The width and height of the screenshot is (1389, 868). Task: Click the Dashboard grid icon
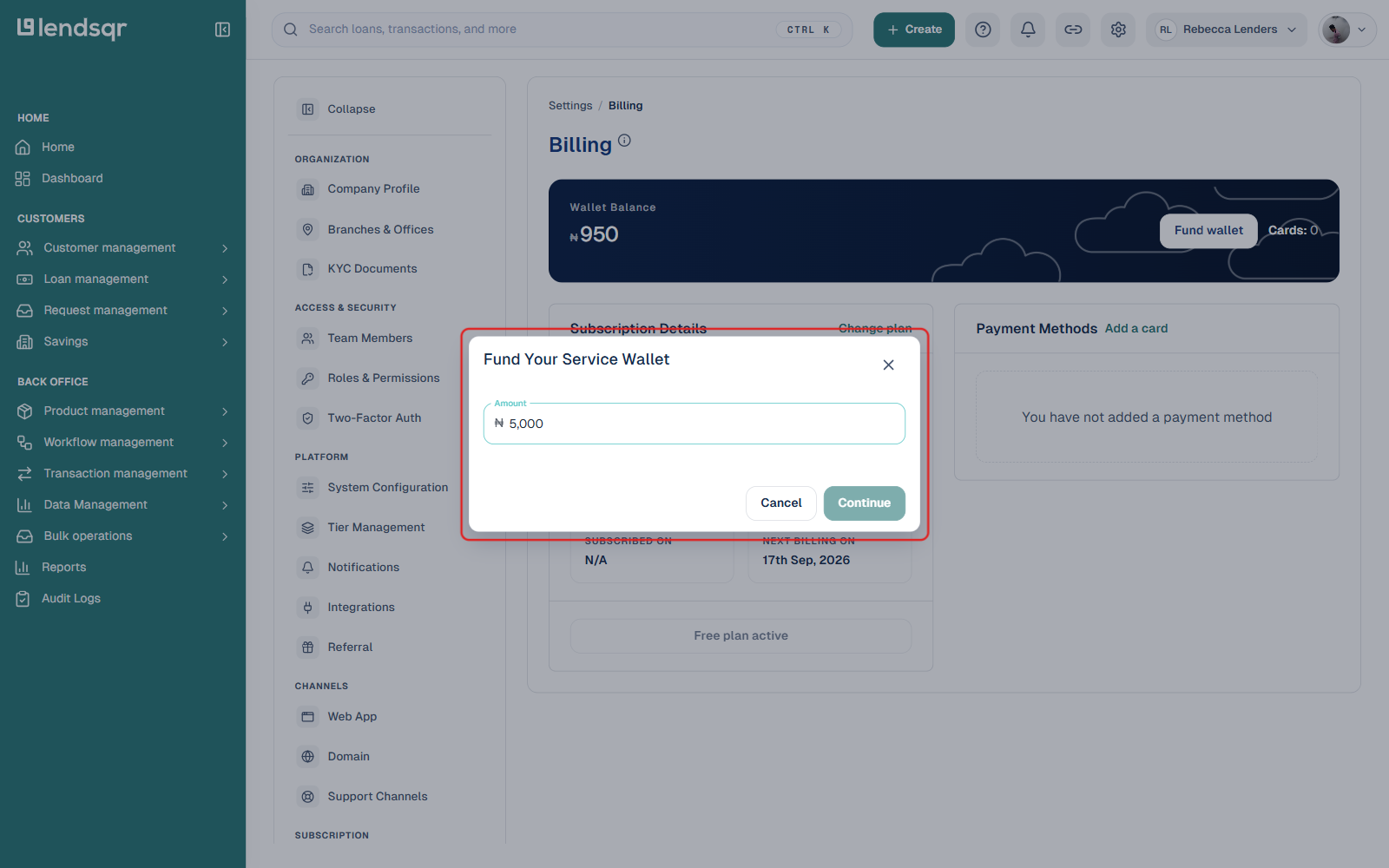pos(23,179)
